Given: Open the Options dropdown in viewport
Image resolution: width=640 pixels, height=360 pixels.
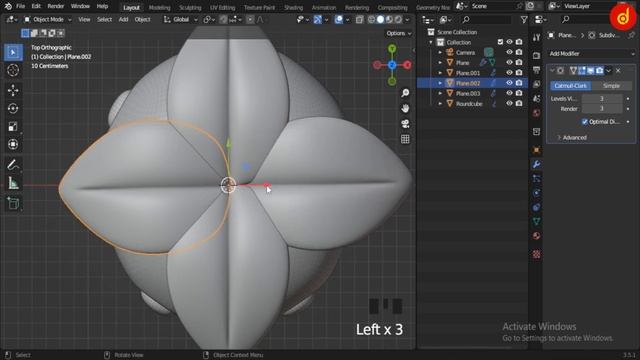Looking at the screenshot, I should (x=399, y=33).
